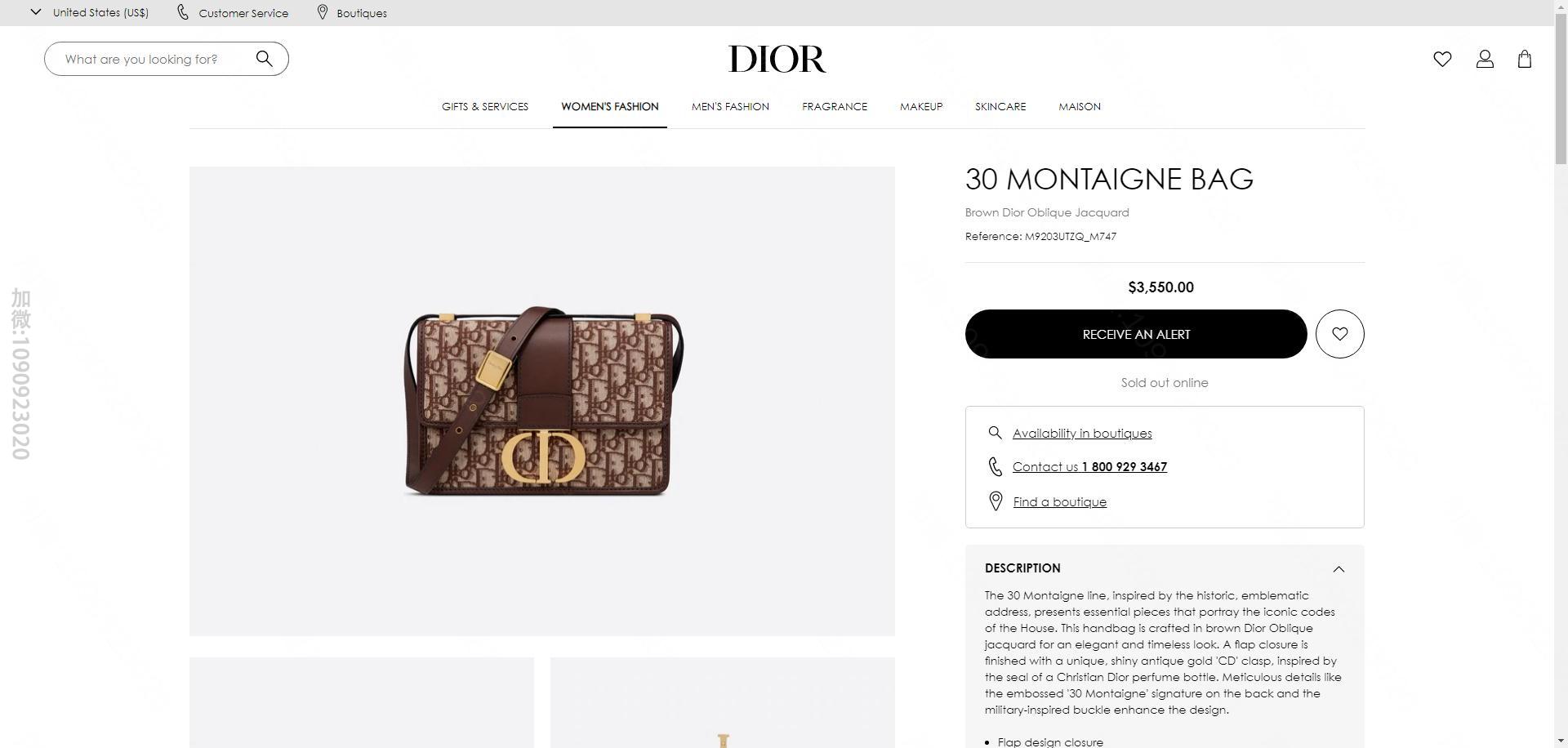
Task: Click the main 30 Montaigne bag image
Action: (x=541, y=401)
